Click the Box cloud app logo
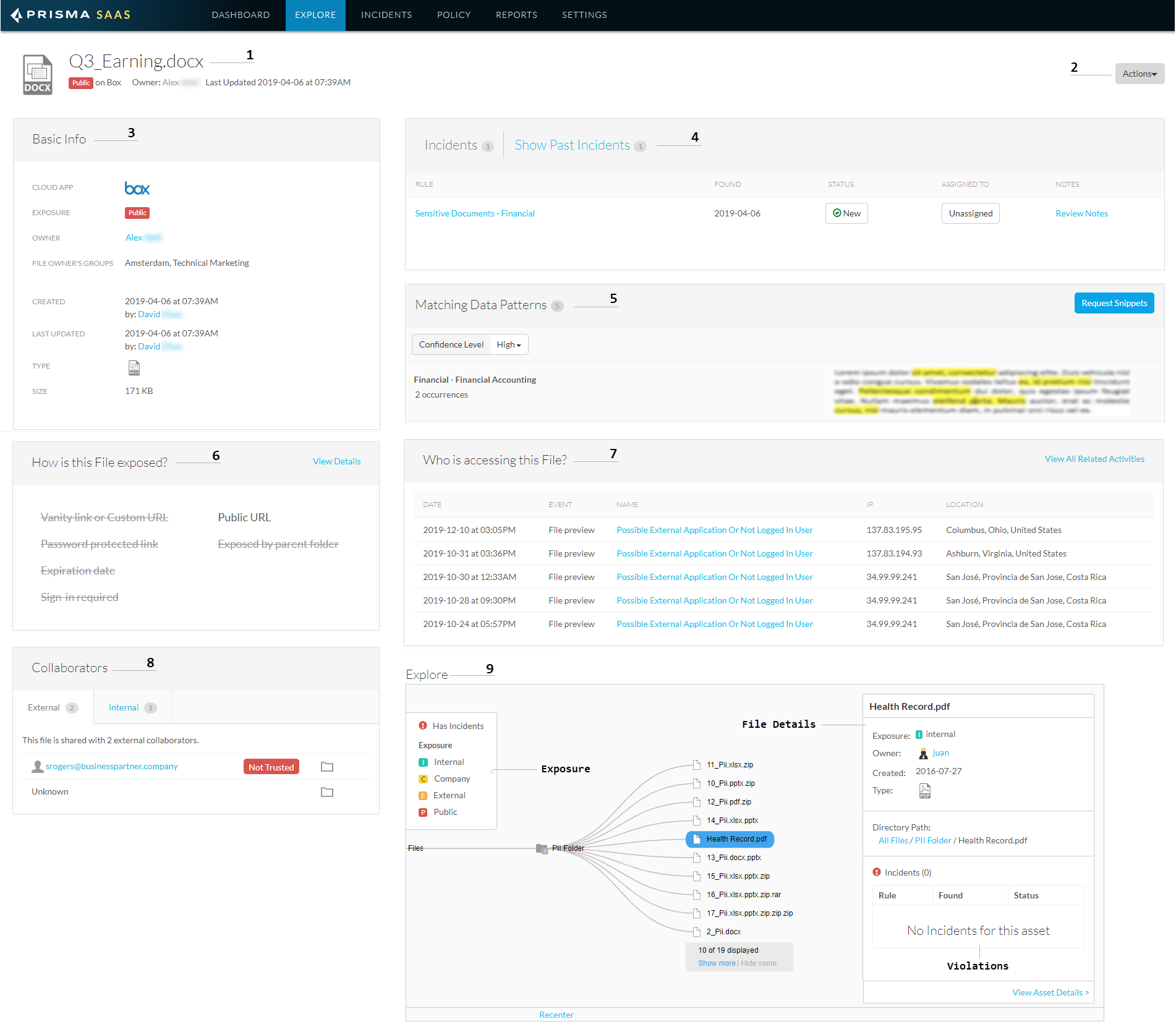The height and width of the screenshot is (1032, 1176). click(137, 189)
